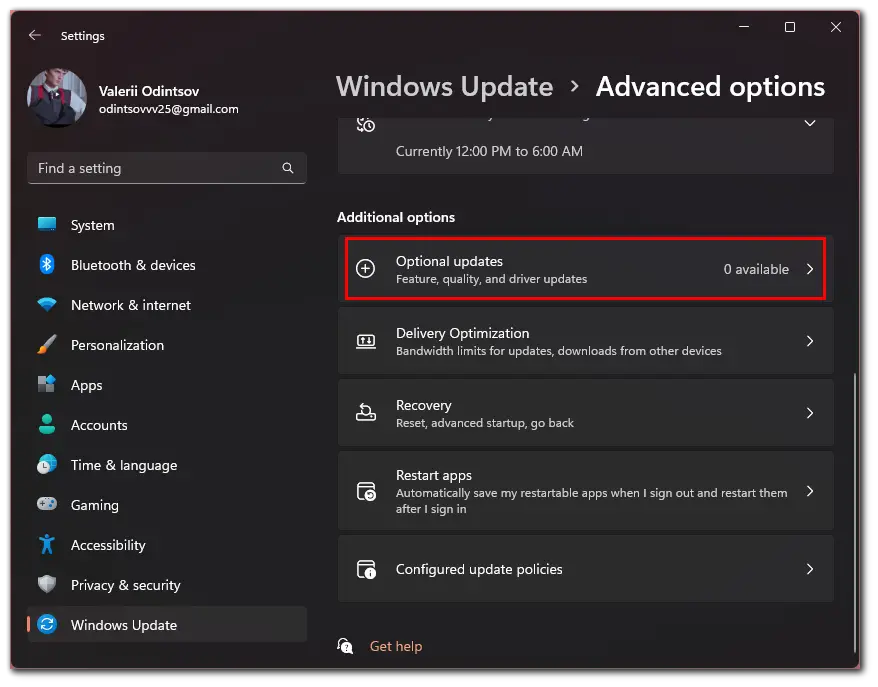The height and width of the screenshot is (687, 878).
Task: Click the Configured update policies chevron
Action: [810, 569]
